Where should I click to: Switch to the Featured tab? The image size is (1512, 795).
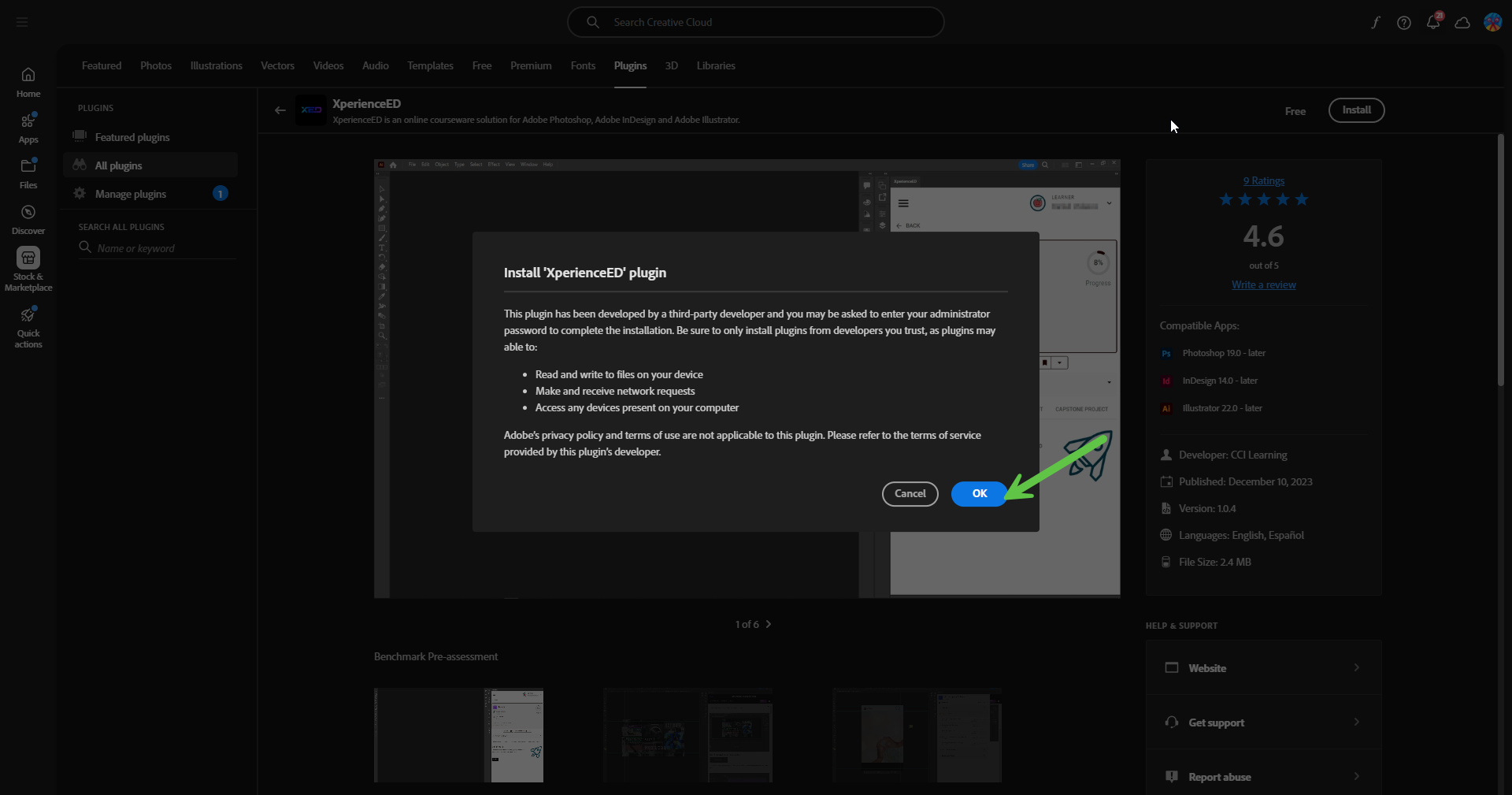click(x=102, y=66)
